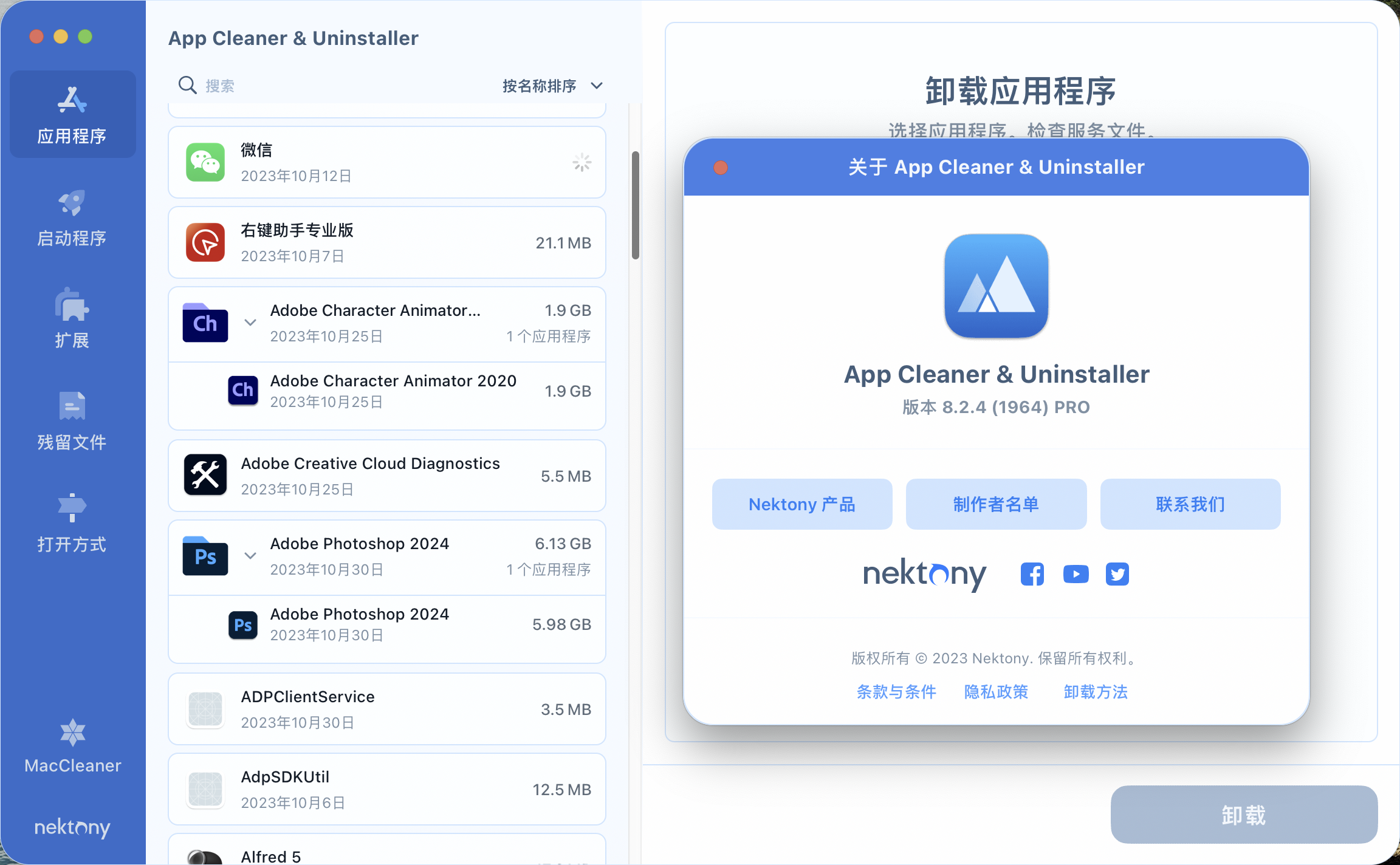Click the Adobe Character Animator folder icon

[x=205, y=323]
